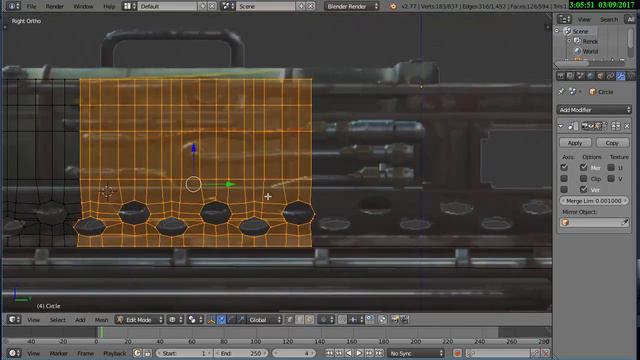Image resolution: width=640 pixels, height=360 pixels.
Task: Open screen layout browse icon beside Default
Action: coord(129,6)
